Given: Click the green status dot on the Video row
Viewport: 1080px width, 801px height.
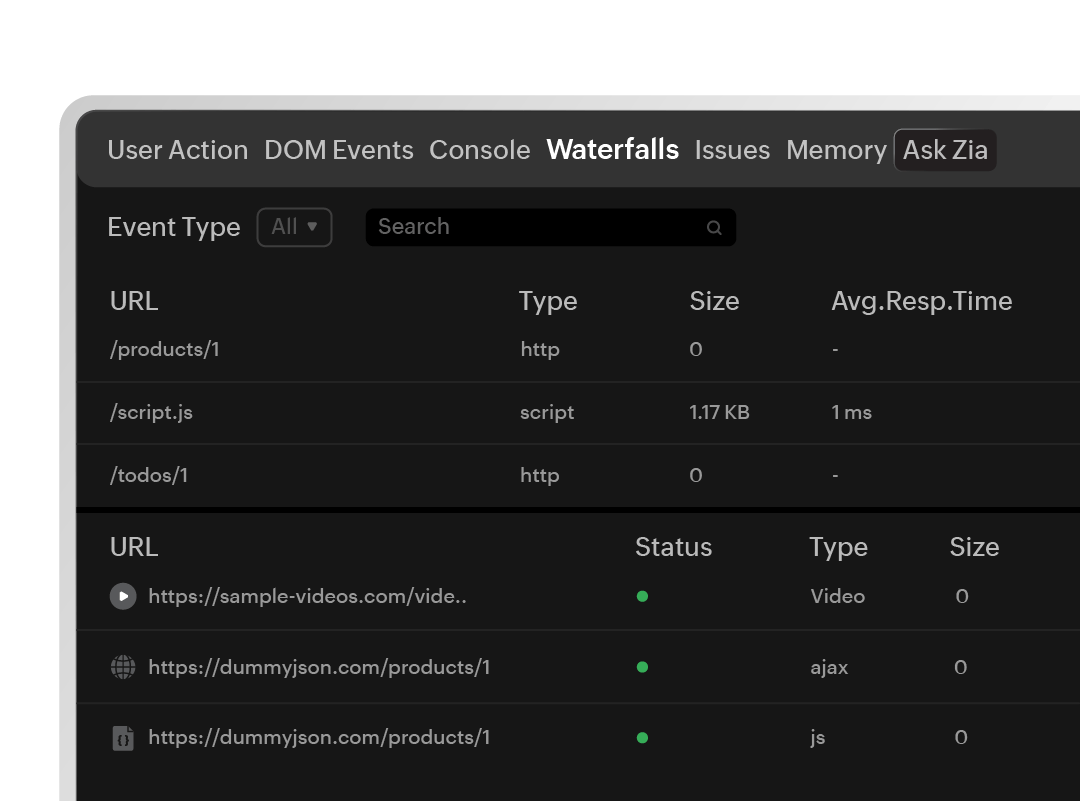Looking at the screenshot, I should click(x=643, y=596).
